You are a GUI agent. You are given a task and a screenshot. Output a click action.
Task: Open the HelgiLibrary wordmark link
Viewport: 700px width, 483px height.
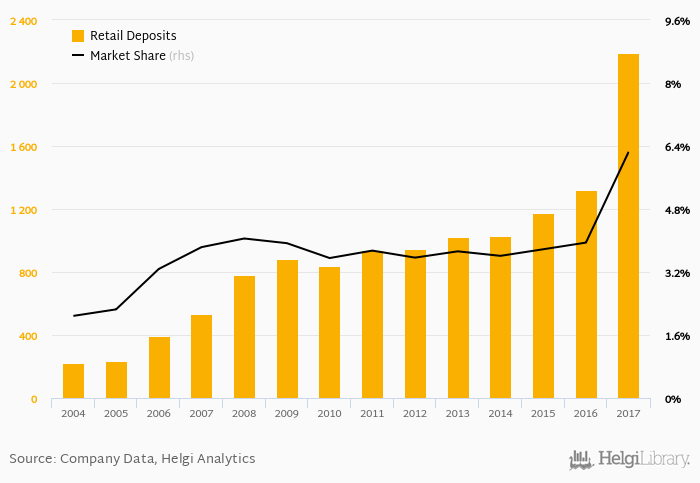[643, 460]
